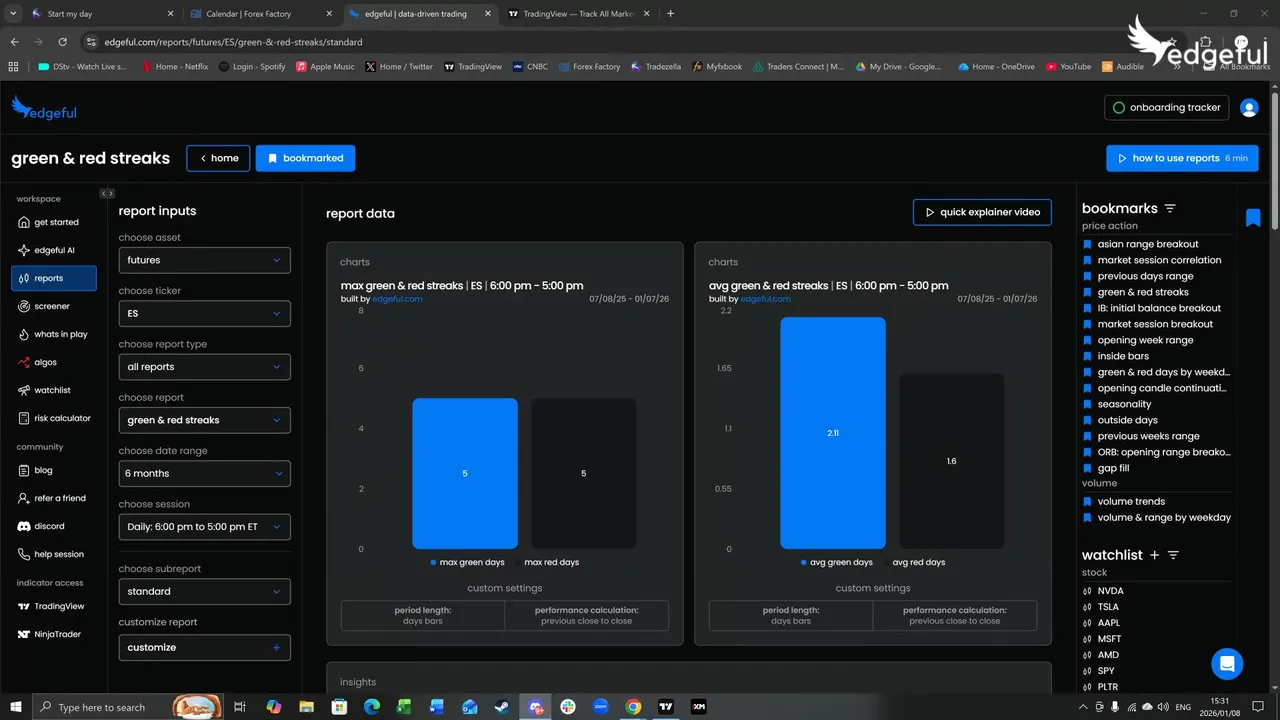This screenshot has width=1280, height=720.
Task: Collapse the sidebar with arrows toggle
Action: click(x=107, y=193)
